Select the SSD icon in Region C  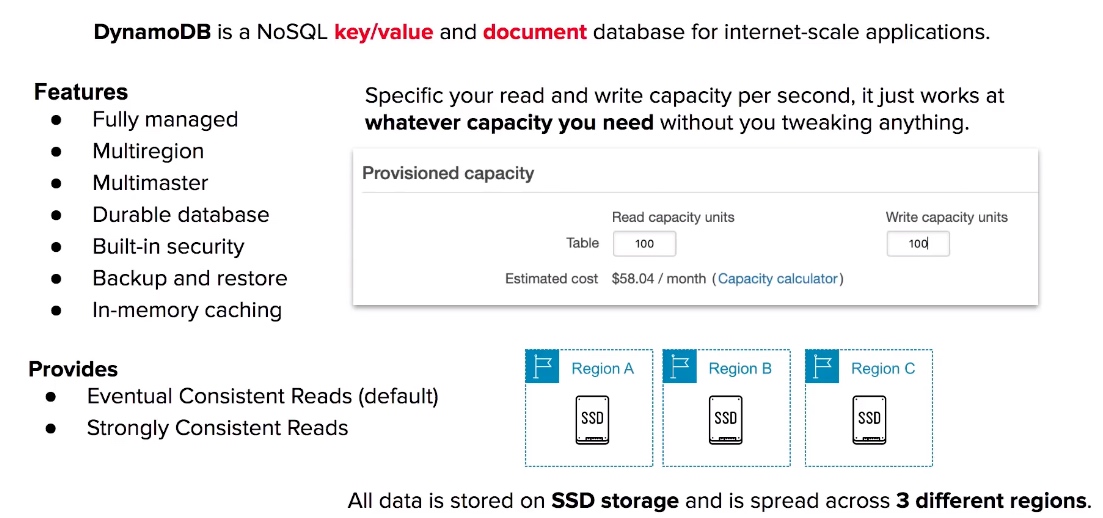[x=869, y=419]
